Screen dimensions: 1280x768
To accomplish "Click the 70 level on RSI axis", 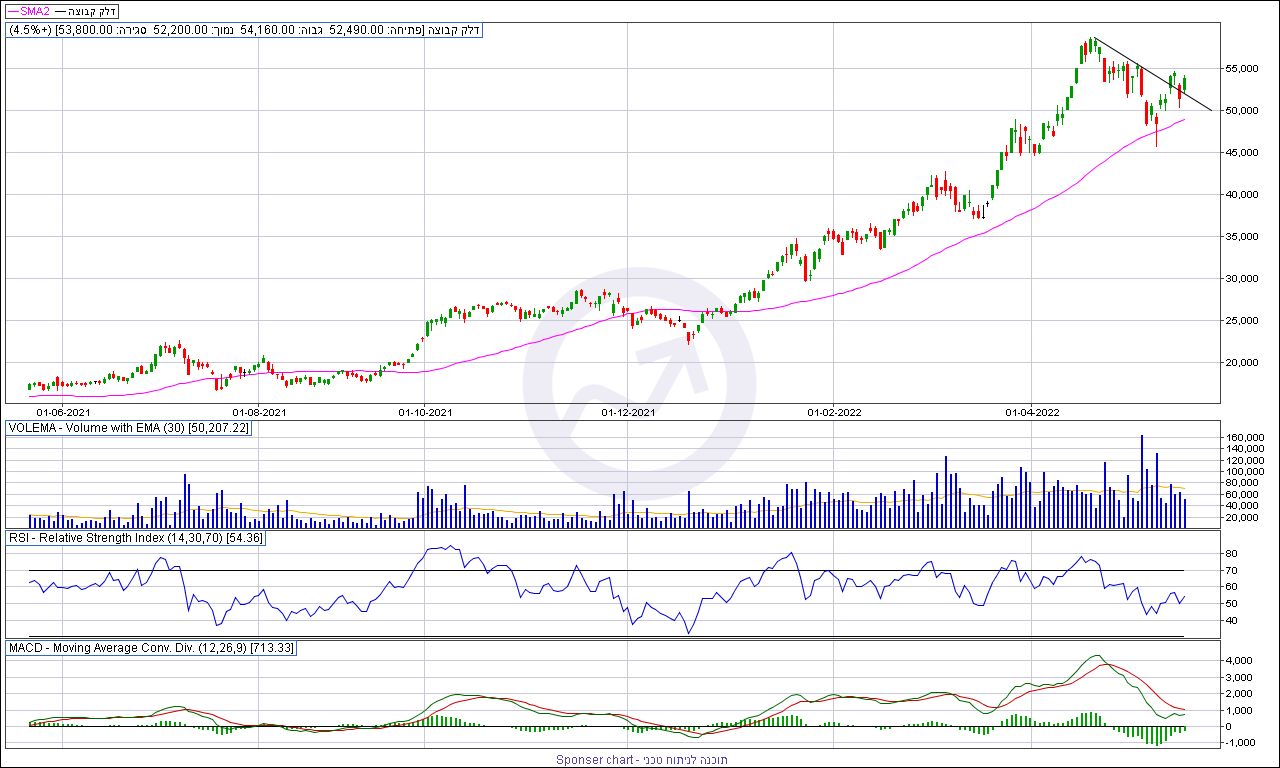I will (1232, 571).
